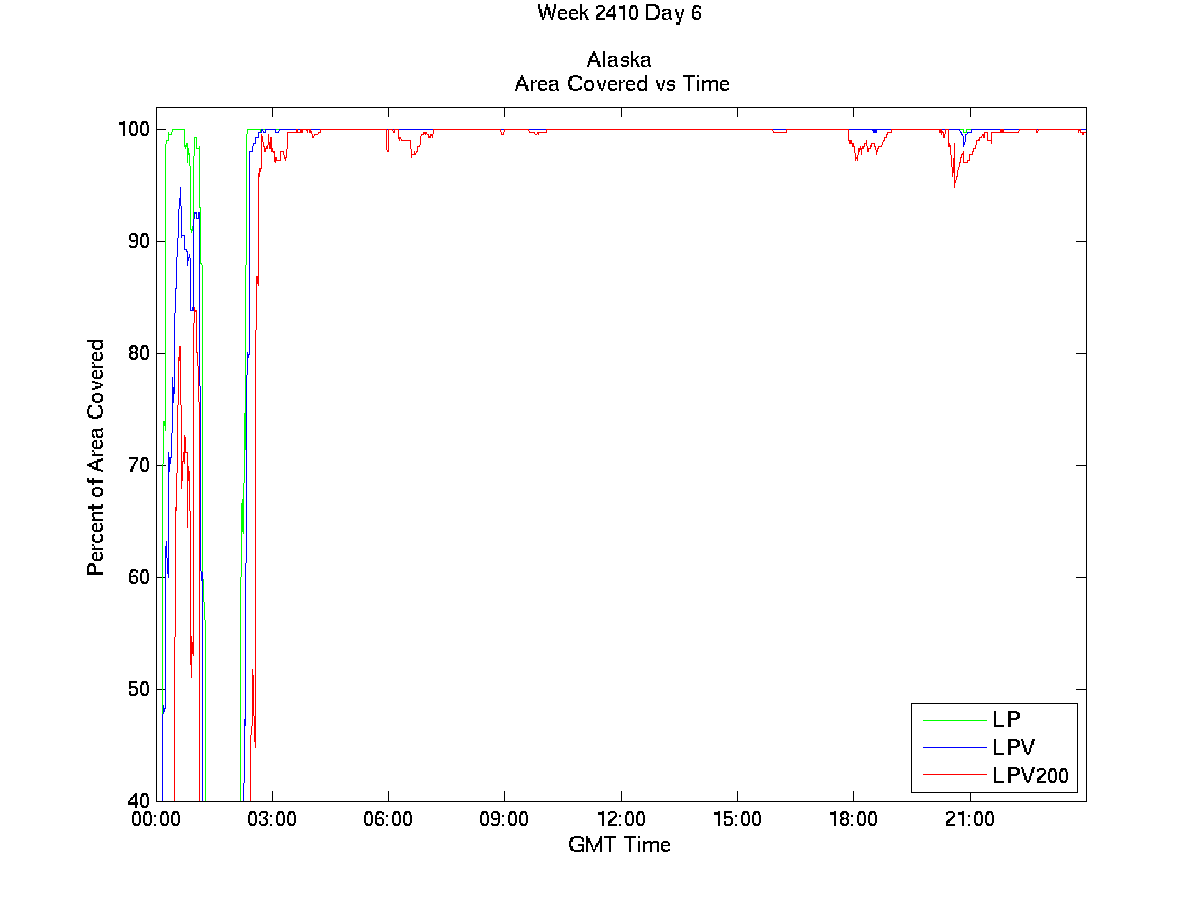The image size is (1200, 900).
Task: Click the 21:00 time tick label
Action: pyautogui.click(x=970, y=819)
